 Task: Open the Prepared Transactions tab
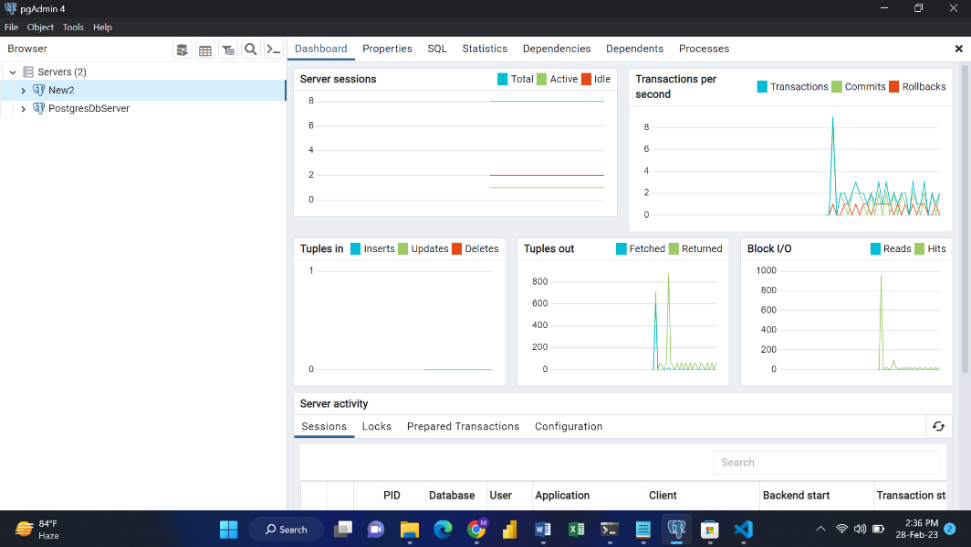pos(463,426)
